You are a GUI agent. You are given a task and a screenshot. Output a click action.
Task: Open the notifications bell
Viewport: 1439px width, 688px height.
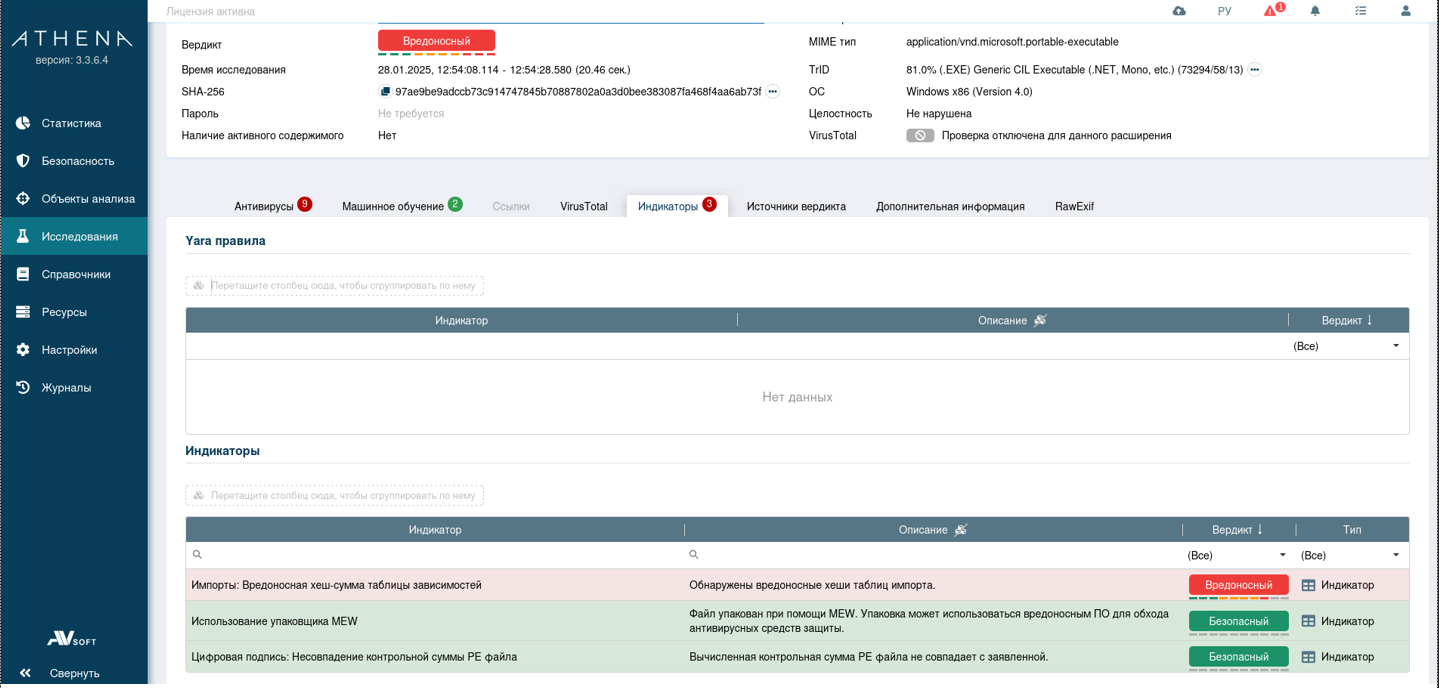1315,11
